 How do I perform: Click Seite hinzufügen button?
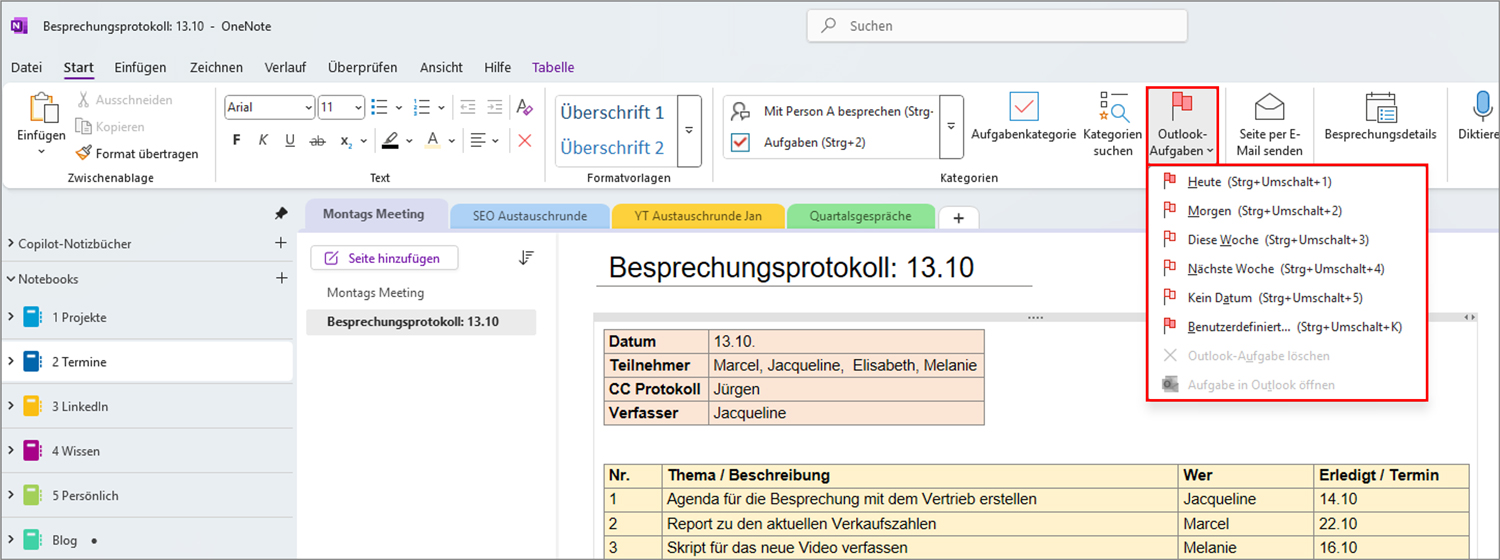click(384, 258)
